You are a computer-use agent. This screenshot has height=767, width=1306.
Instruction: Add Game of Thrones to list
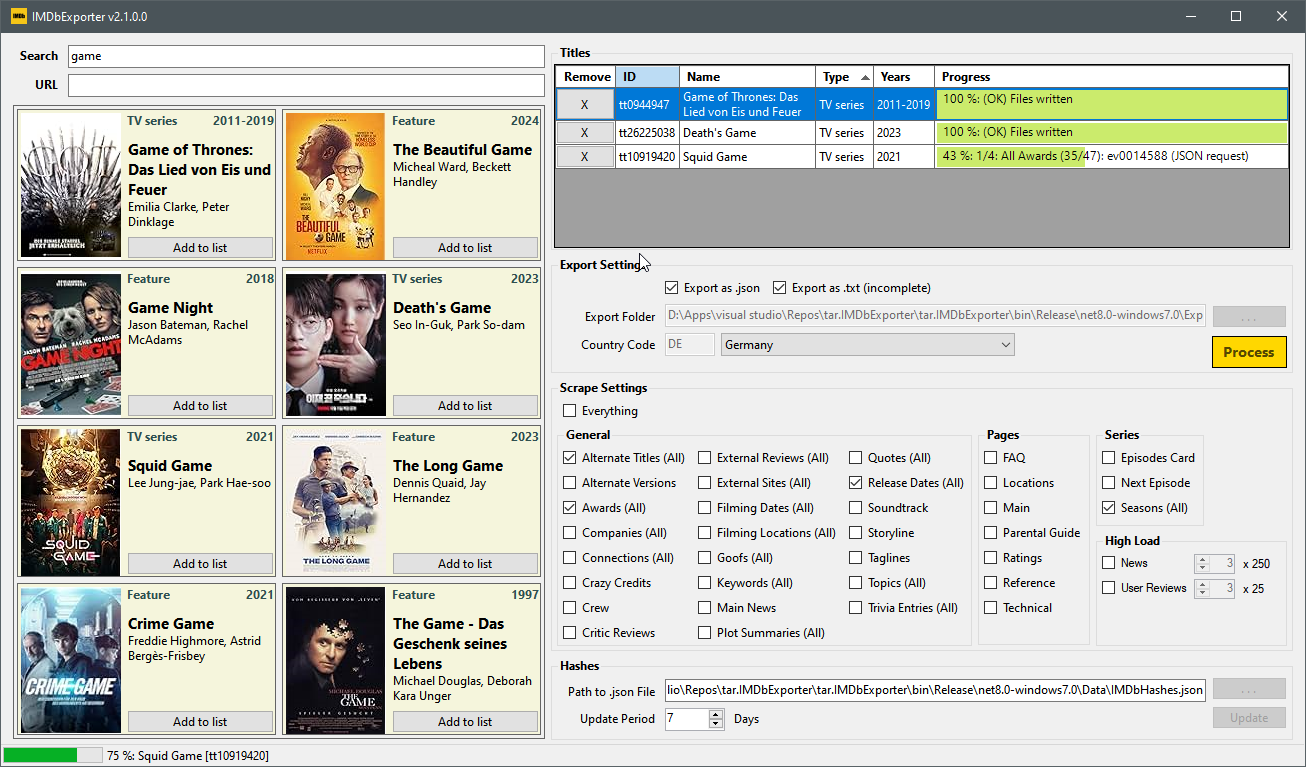coord(200,248)
